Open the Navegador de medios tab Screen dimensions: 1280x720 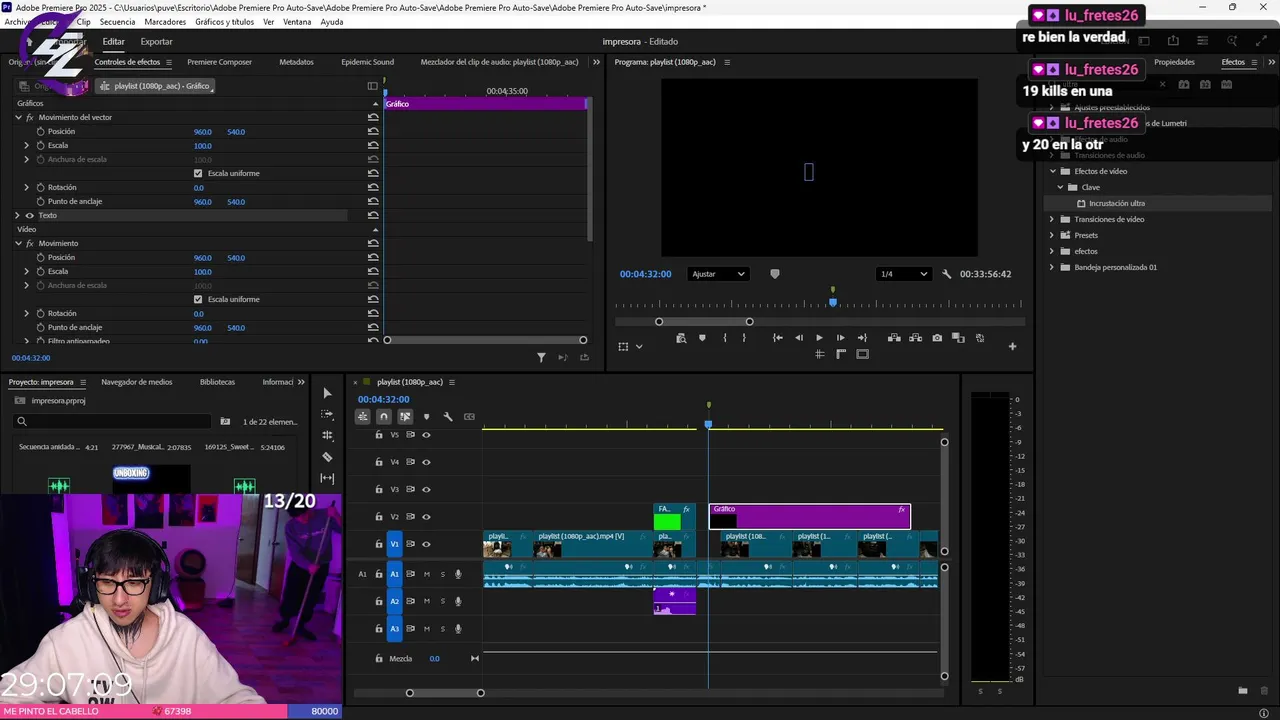click(x=137, y=382)
